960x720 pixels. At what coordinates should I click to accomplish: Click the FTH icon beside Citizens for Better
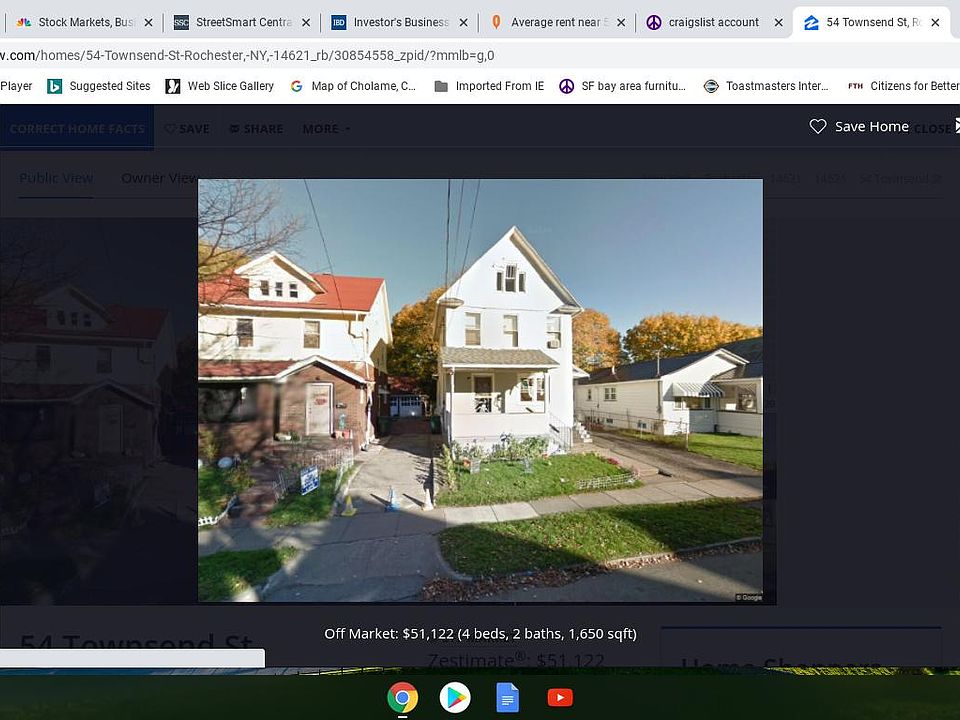855,86
